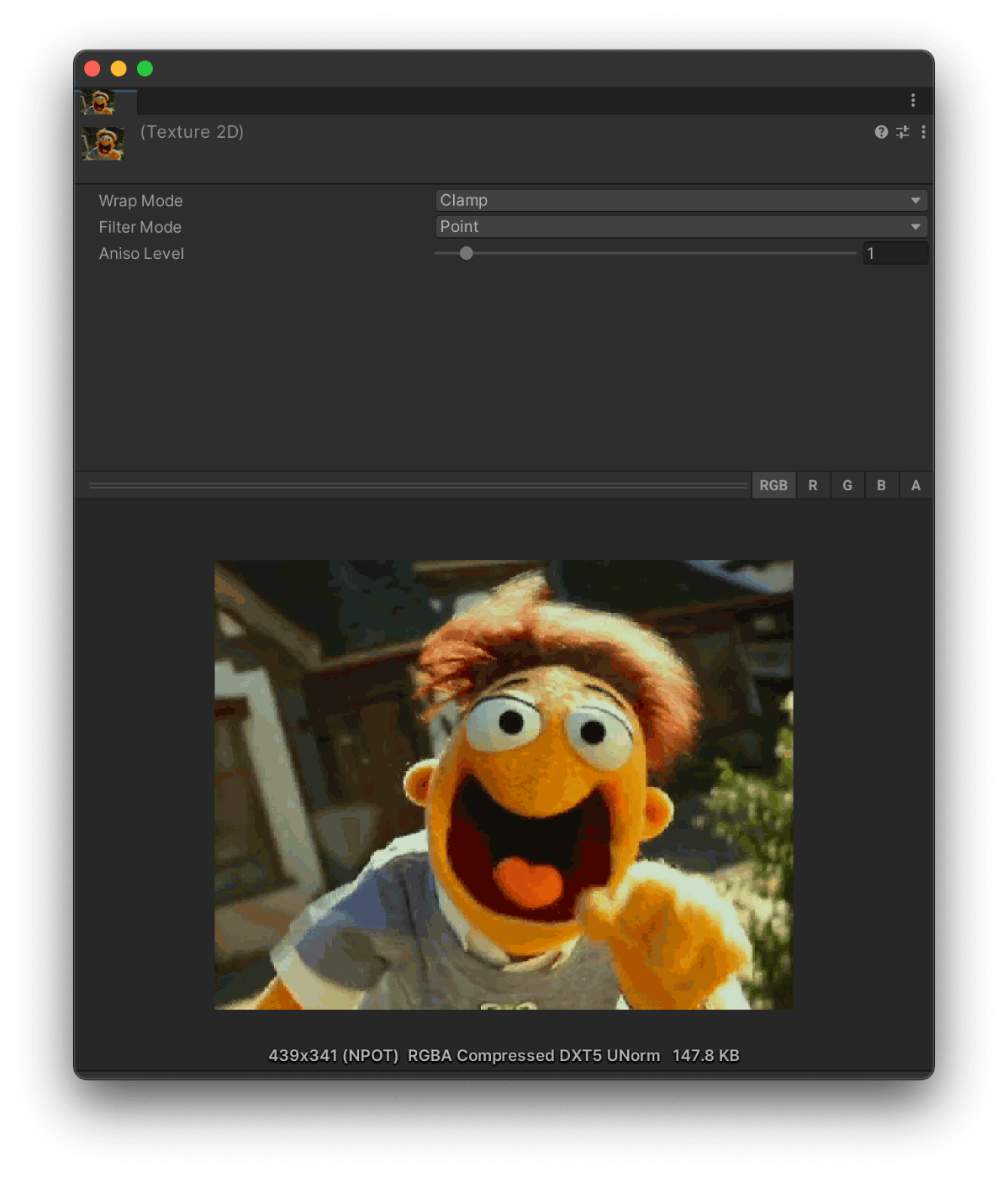
Task: Show only the G channel
Action: pos(847,485)
